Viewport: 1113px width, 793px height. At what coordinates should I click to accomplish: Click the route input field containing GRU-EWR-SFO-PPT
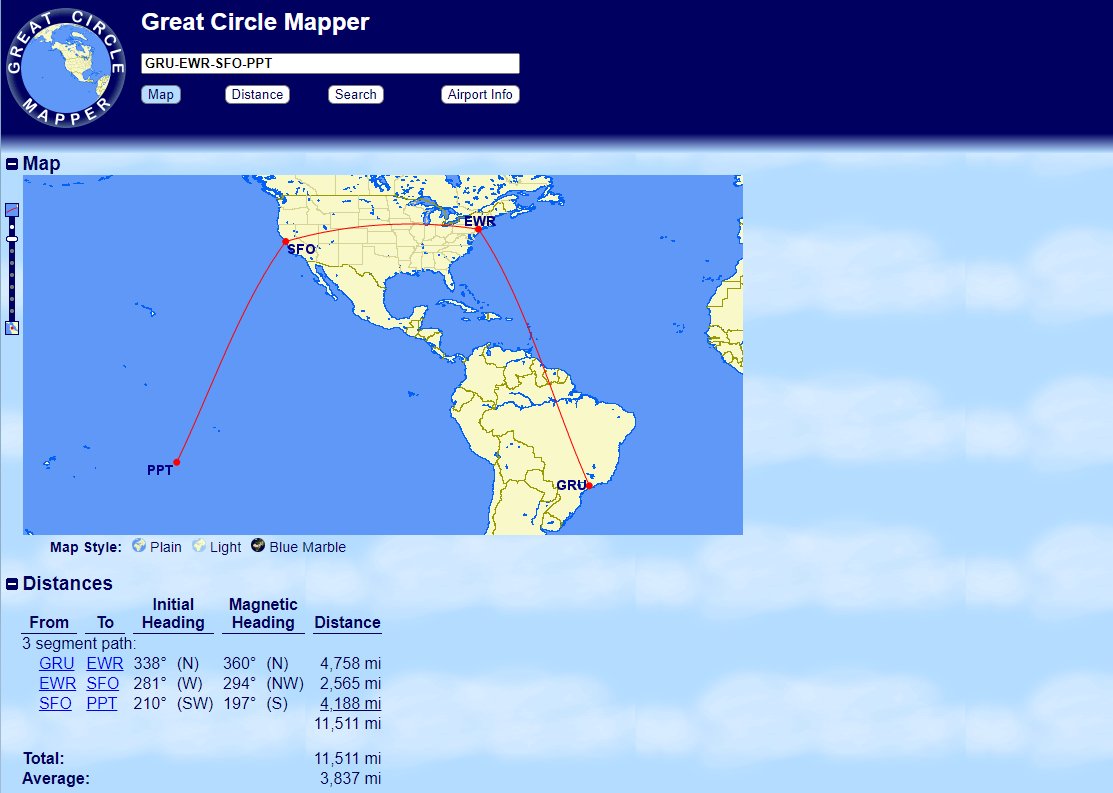(330, 63)
